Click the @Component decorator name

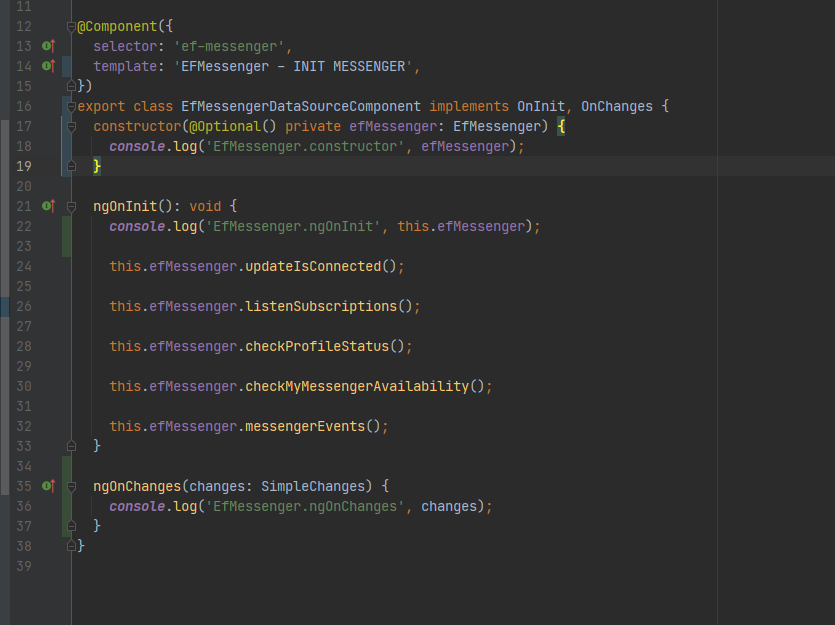coord(117,27)
